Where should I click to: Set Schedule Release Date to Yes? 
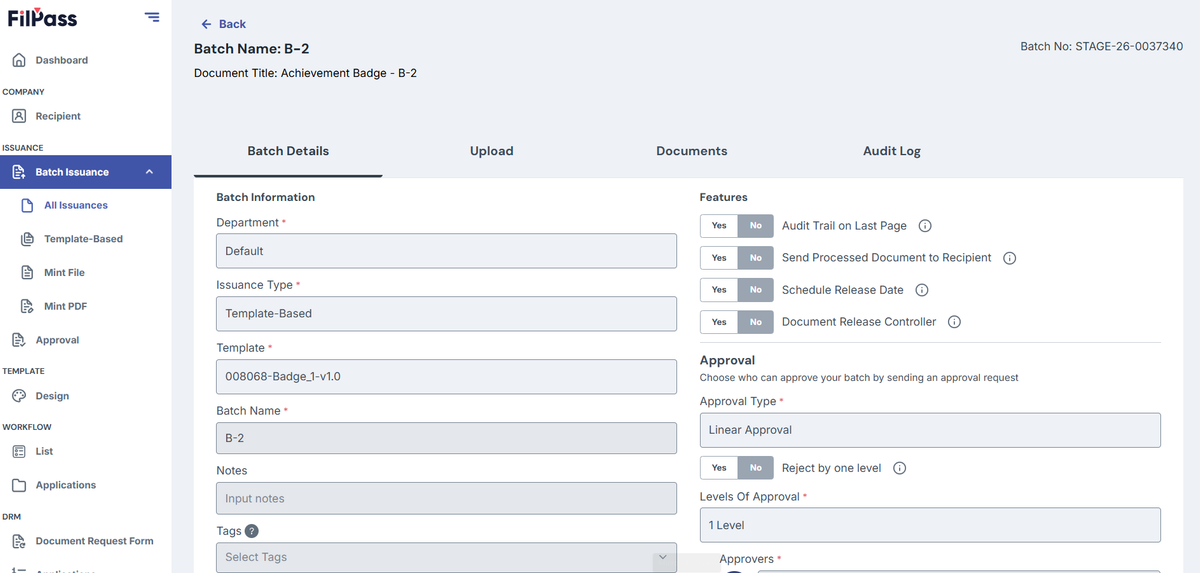point(719,290)
